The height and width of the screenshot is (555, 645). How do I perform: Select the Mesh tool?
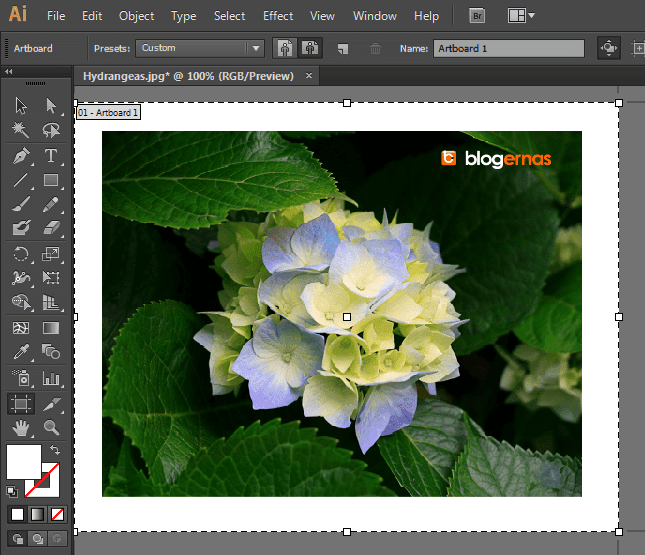(21, 328)
